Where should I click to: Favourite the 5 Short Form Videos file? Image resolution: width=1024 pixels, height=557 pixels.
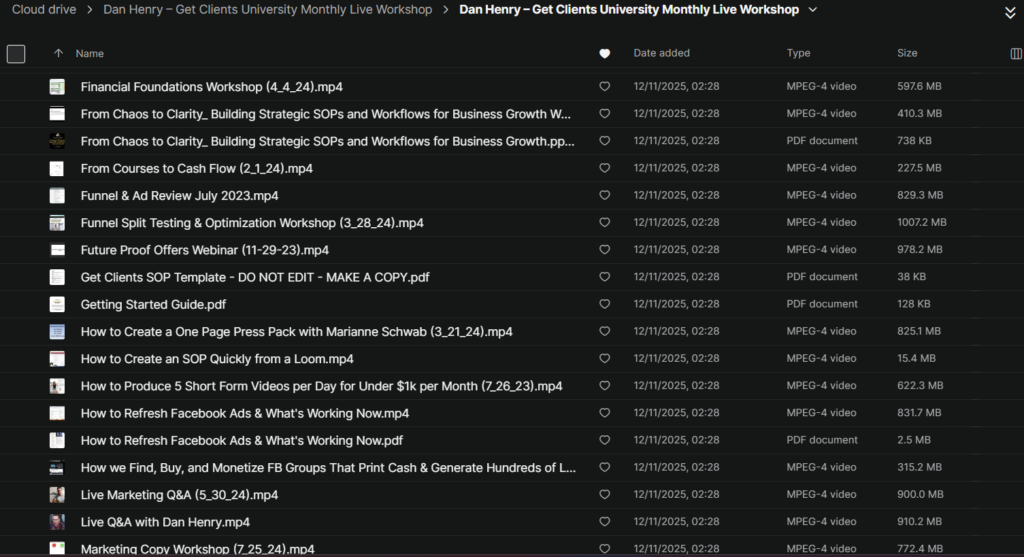605,385
